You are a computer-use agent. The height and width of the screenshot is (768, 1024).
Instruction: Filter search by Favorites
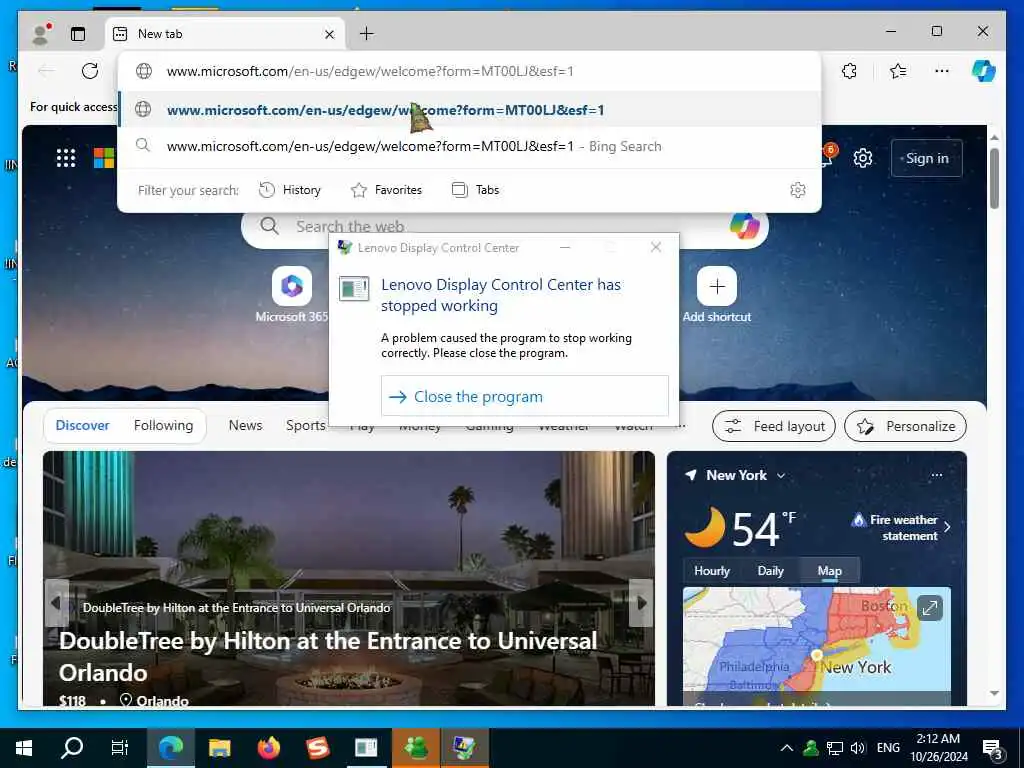pyautogui.click(x=387, y=190)
